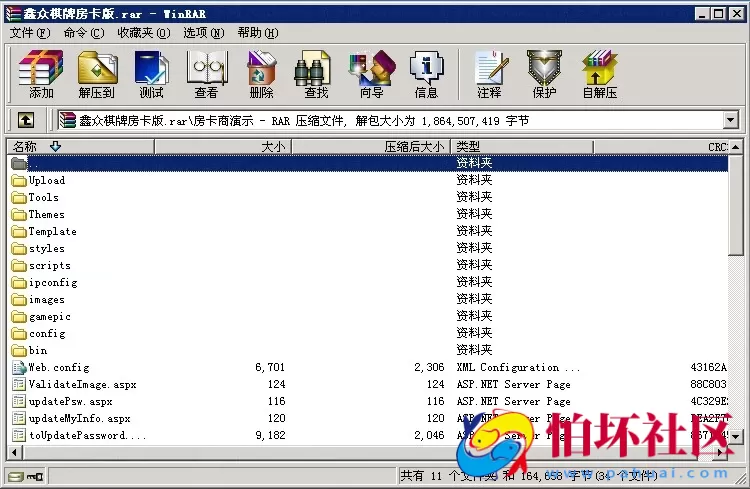Select the Upload folder
Viewport: 750px width, 489px height.
(x=46, y=180)
